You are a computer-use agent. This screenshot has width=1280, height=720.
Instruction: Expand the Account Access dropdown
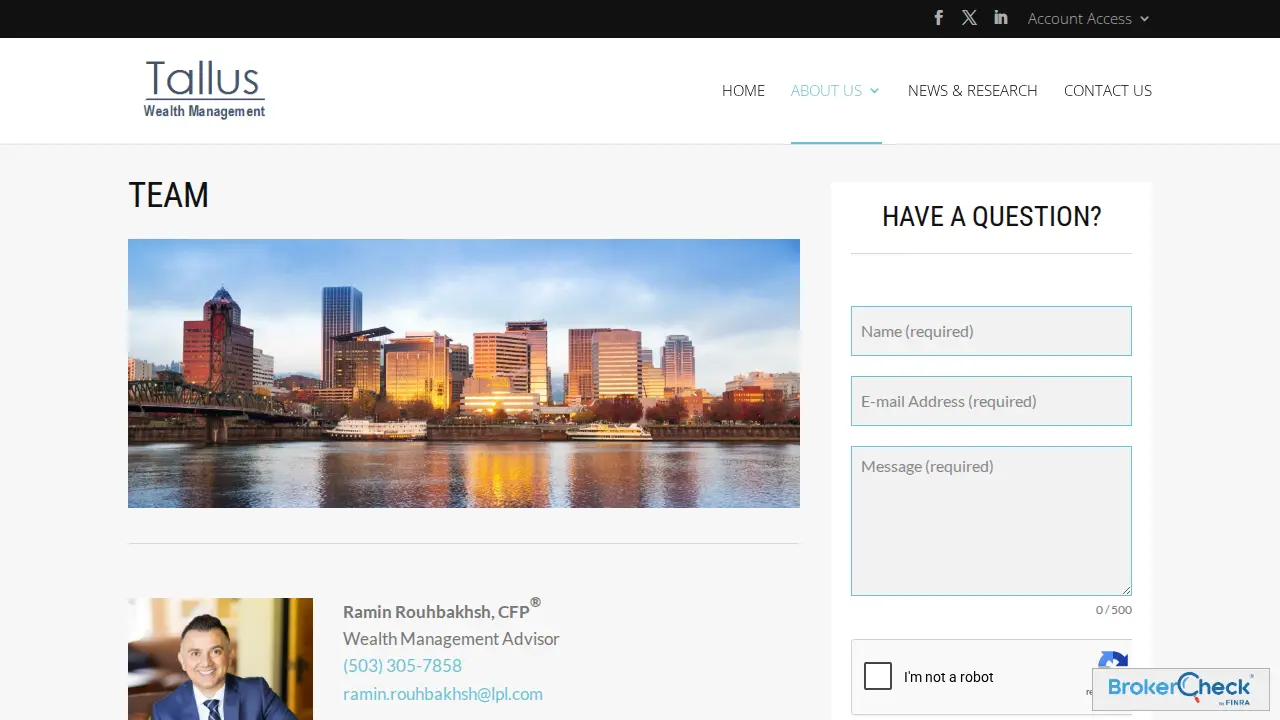[x=1089, y=18]
